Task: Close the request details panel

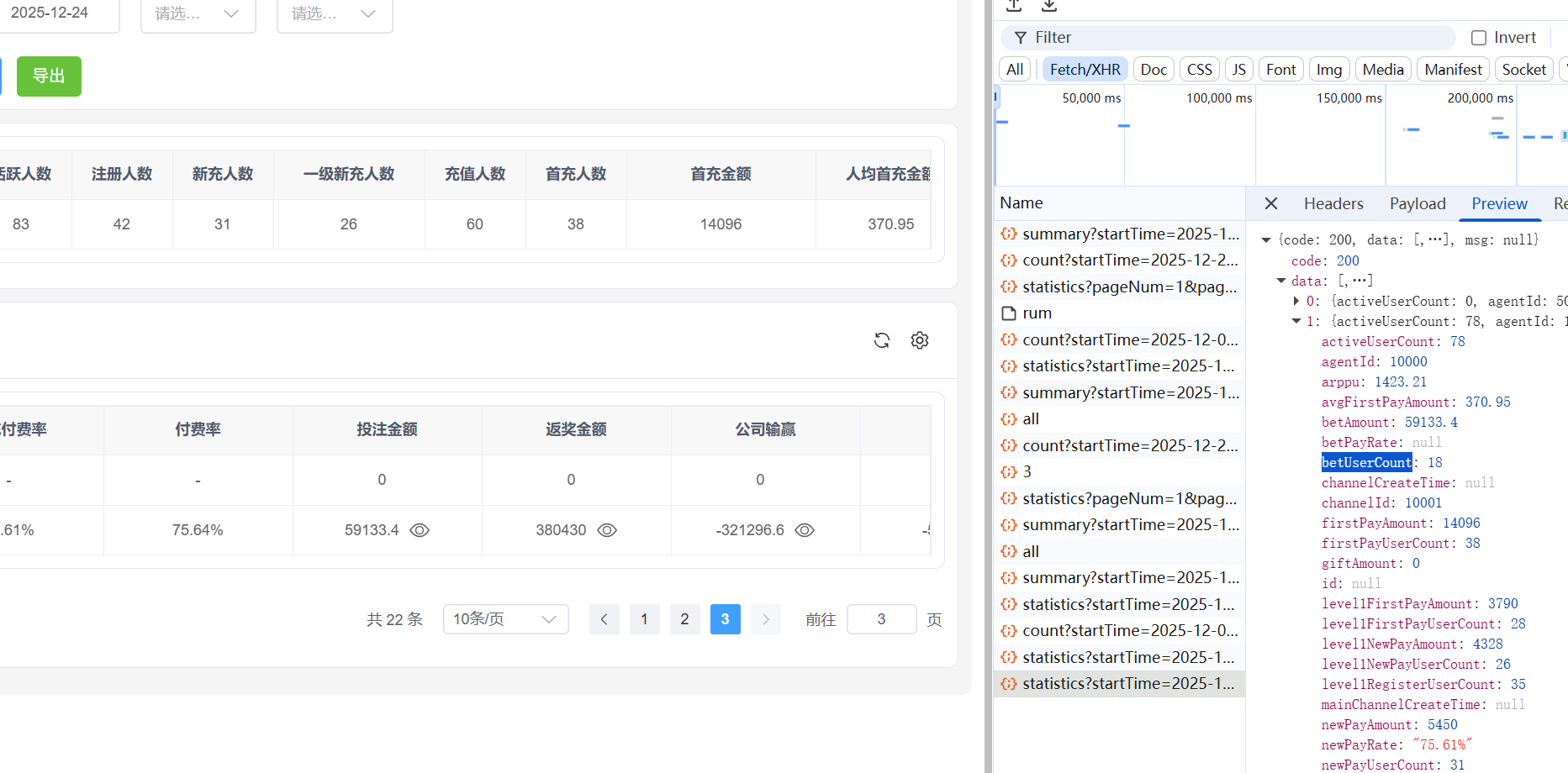Action: [x=1271, y=203]
